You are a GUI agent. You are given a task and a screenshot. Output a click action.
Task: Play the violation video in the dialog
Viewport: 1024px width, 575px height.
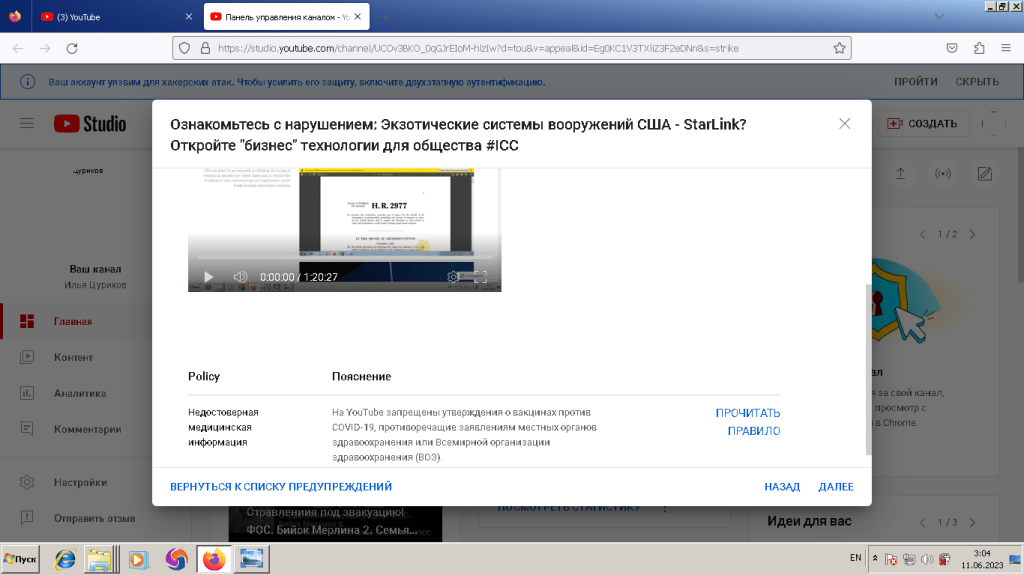(x=208, y=277)
